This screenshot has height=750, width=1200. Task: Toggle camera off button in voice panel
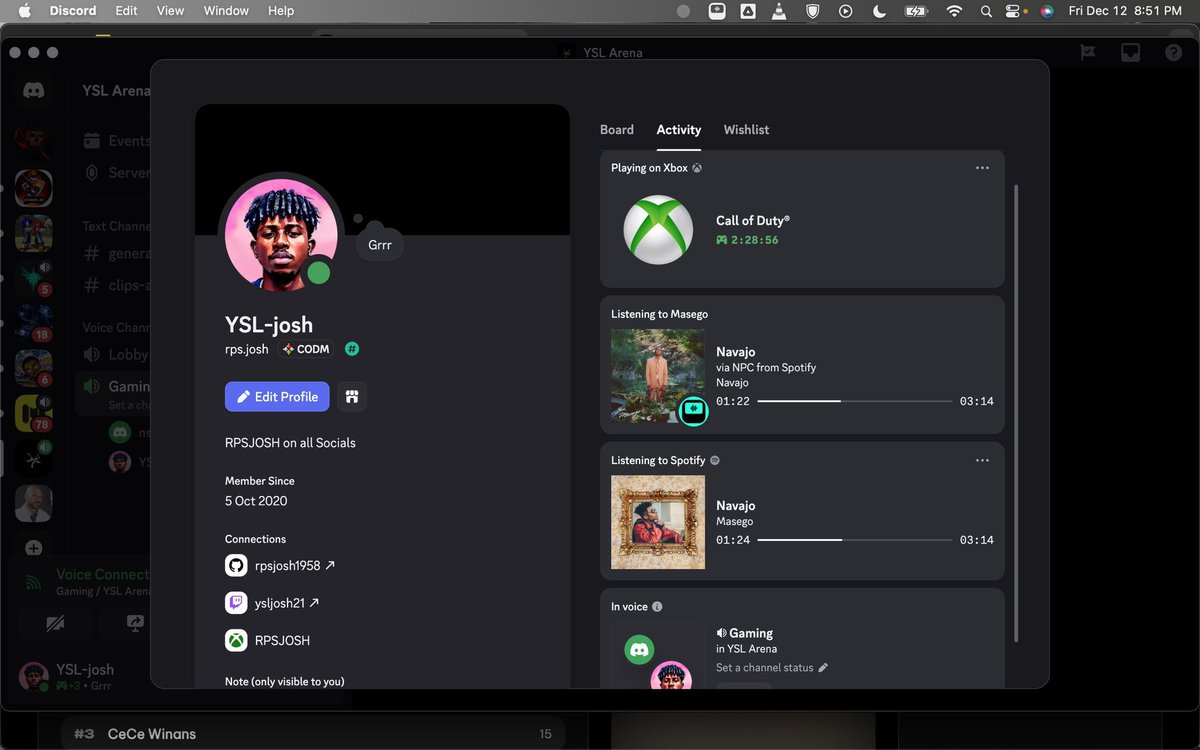click(55, 623)
